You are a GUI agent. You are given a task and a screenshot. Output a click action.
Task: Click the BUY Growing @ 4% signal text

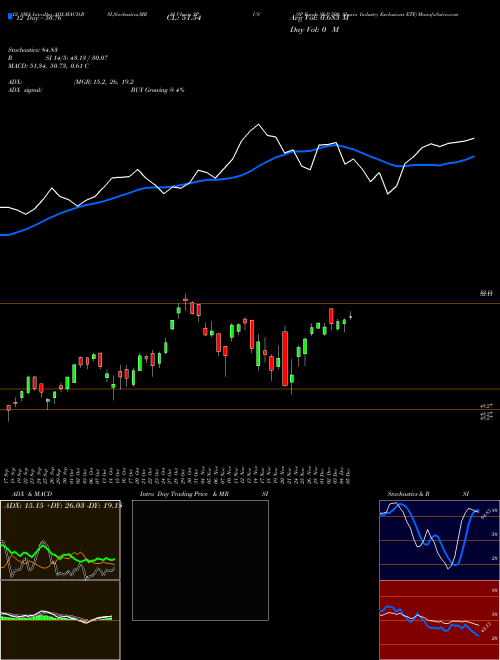157,90
